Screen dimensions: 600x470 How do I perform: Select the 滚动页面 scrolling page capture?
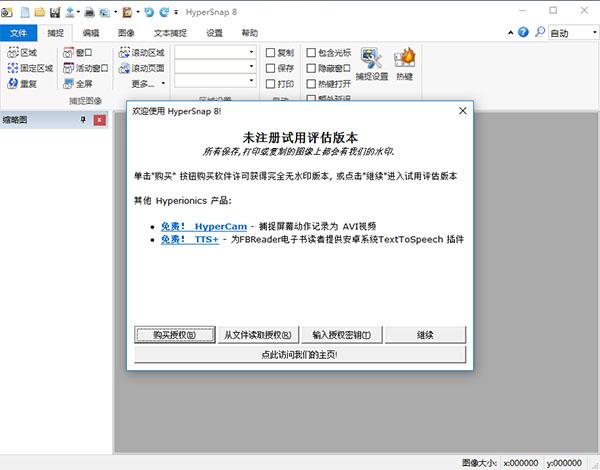pyautogui.click(x=142, y=68)
